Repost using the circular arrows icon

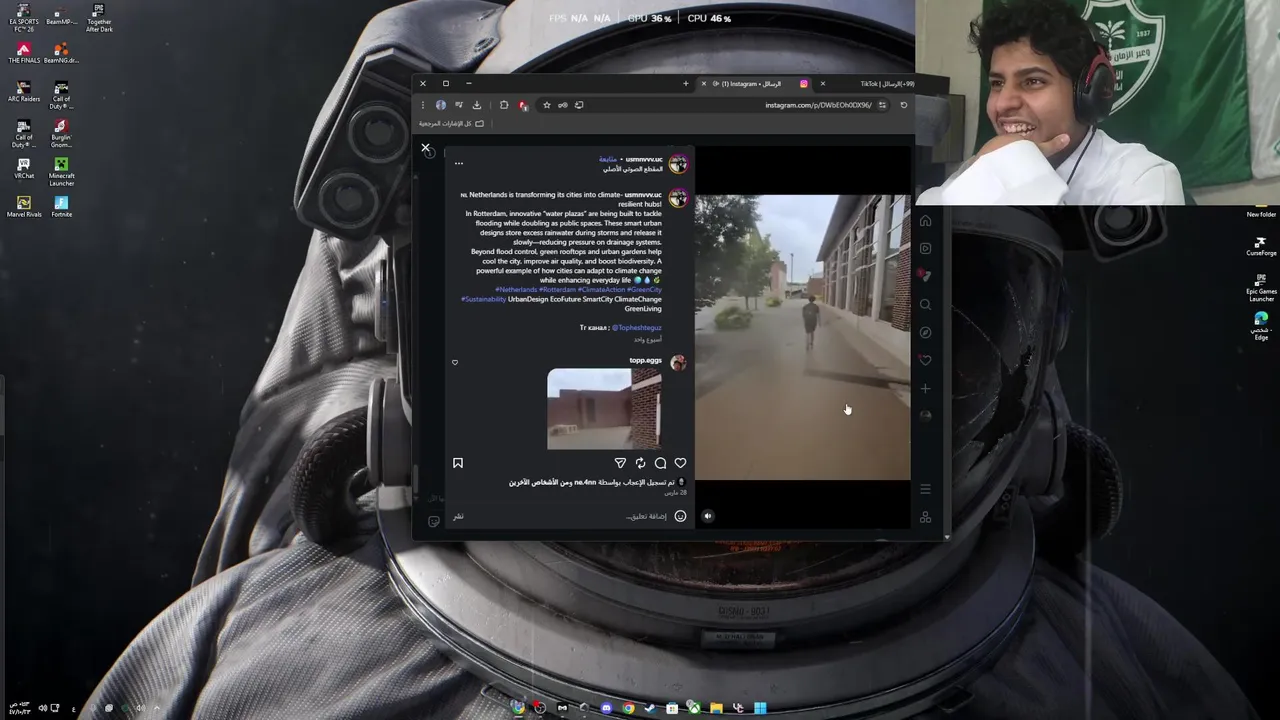(x=640, y=463)
